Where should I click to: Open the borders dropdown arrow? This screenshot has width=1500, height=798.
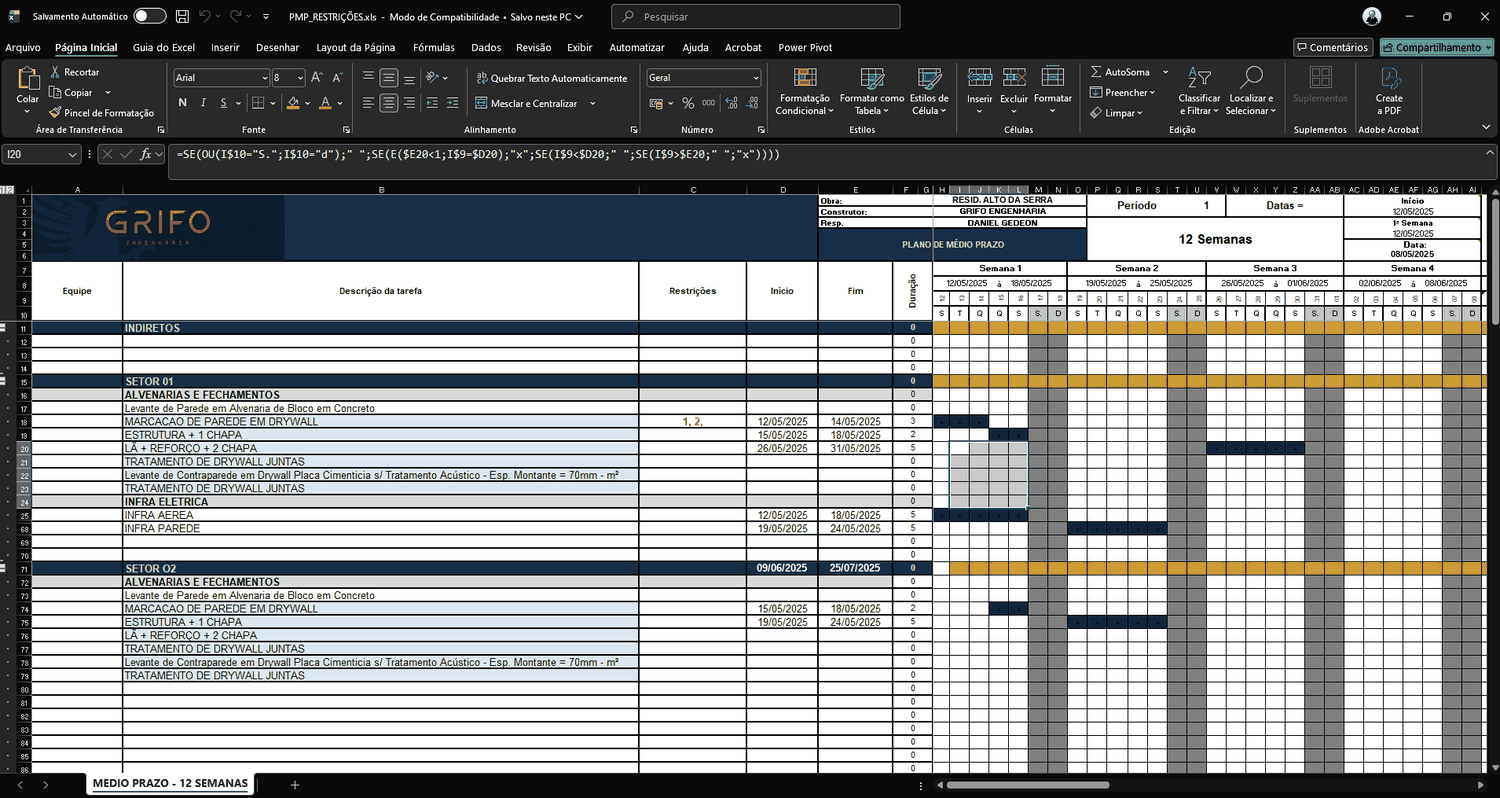274,103
